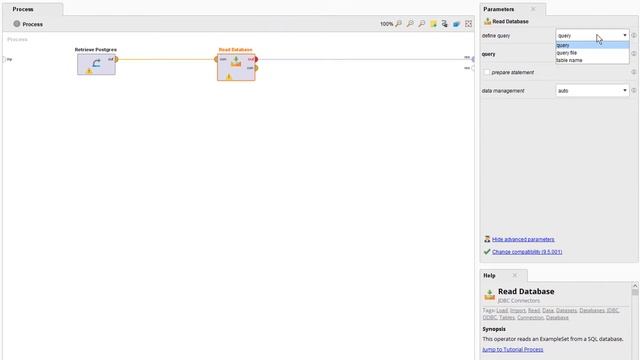
Task: Click the warning triangle on Read Database
Action: pos(229,76)
